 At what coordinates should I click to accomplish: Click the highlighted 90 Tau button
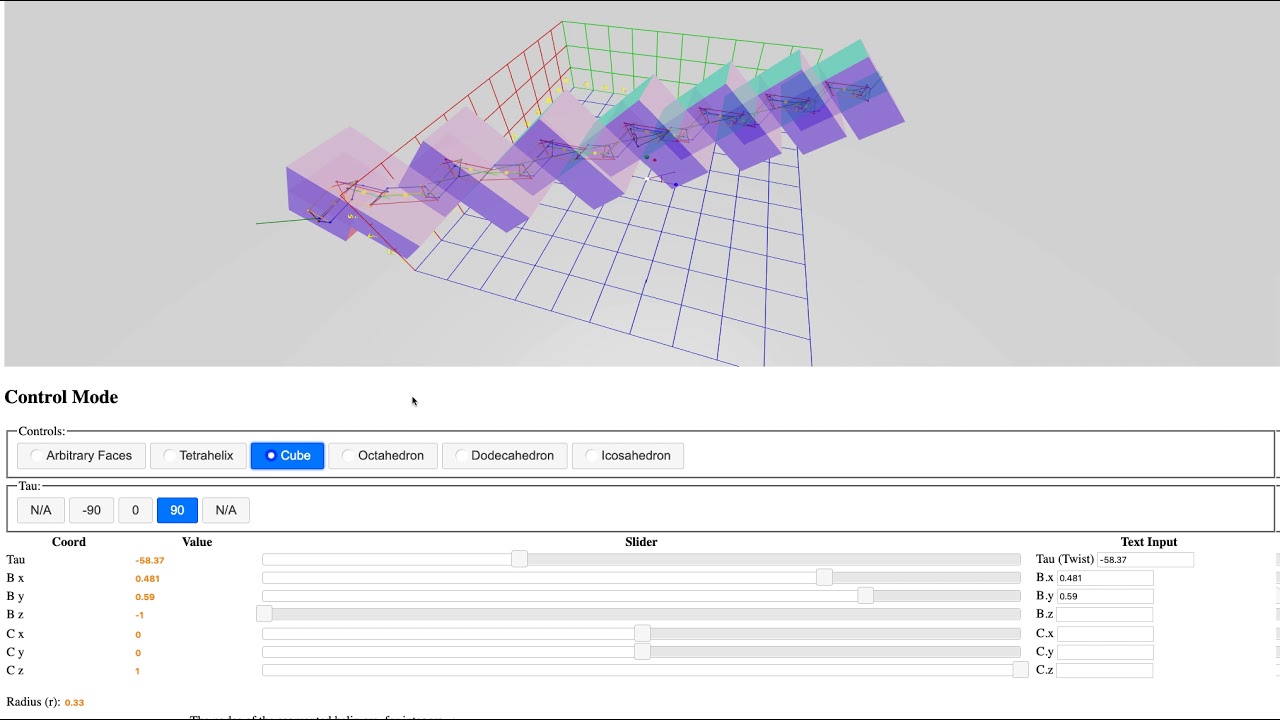click(177, 510)
